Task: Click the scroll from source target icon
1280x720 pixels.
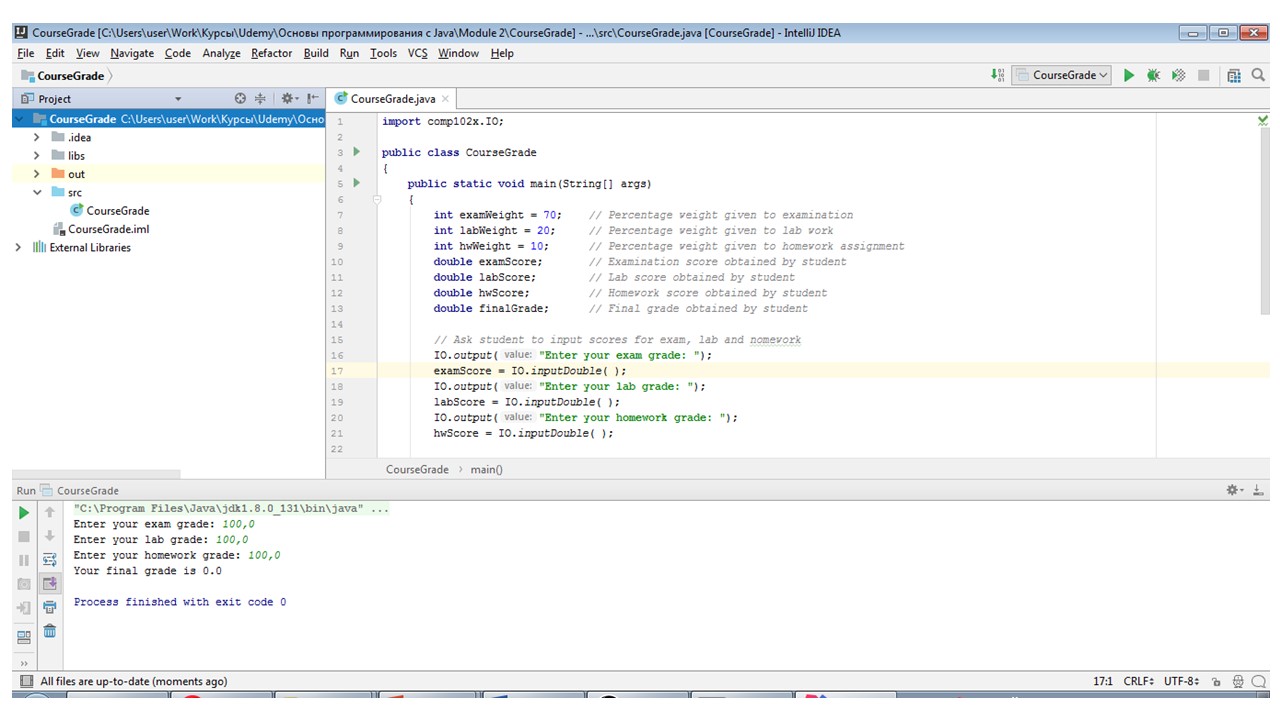Action: (240, 98)
